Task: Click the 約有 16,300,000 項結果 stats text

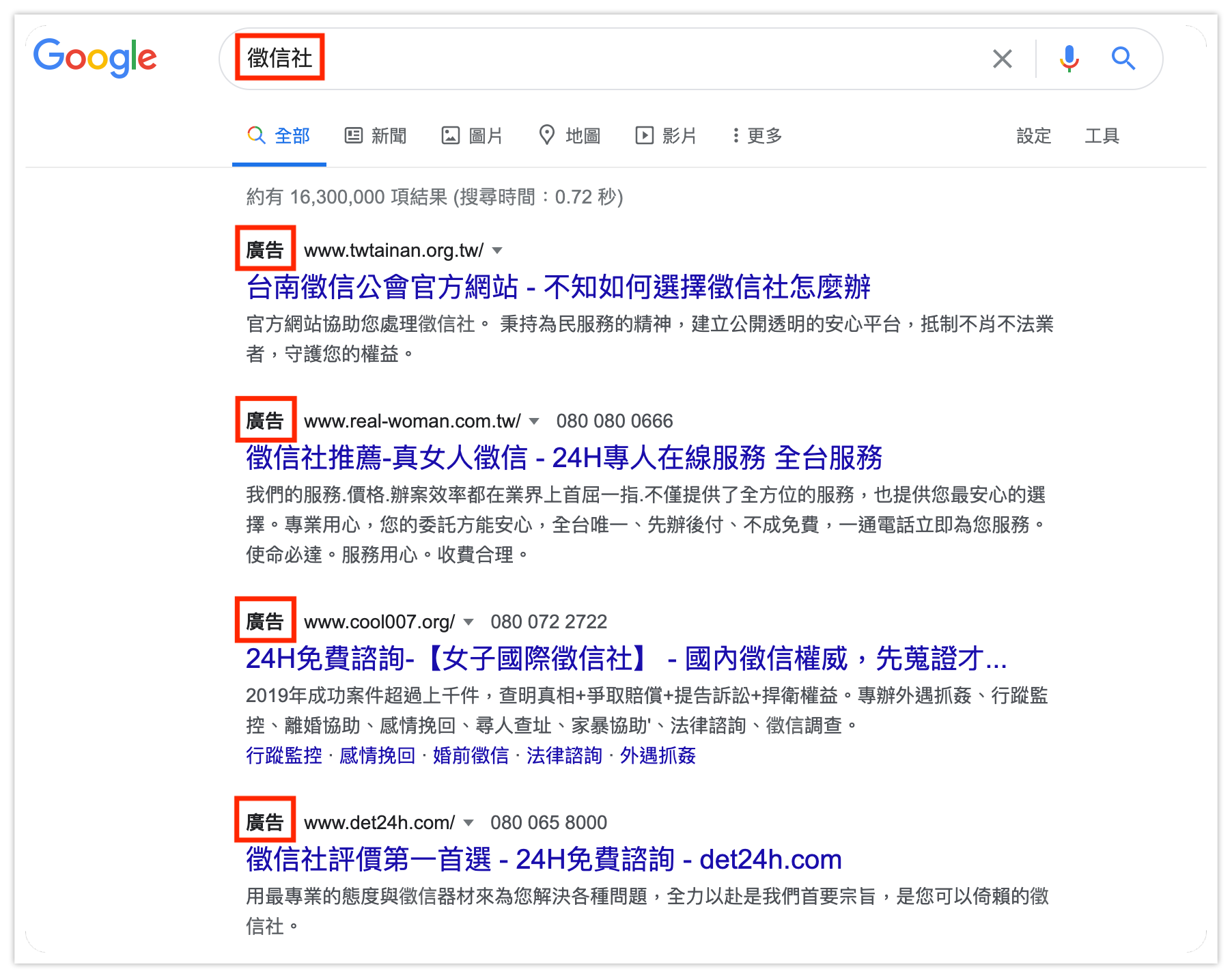Action: click(347, 197)
